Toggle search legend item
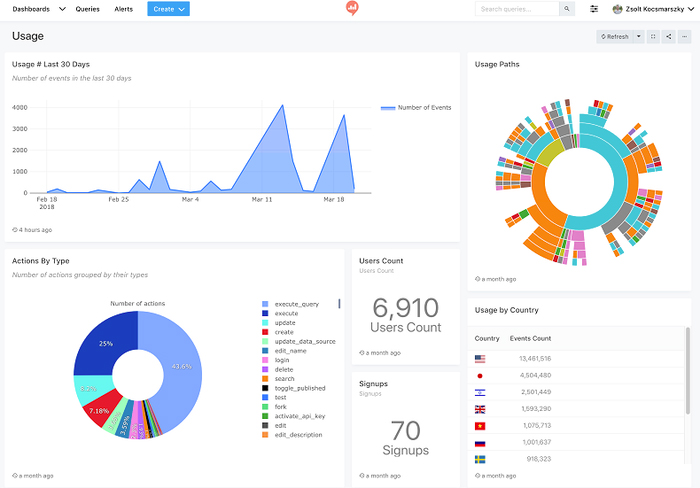700x488 pixels. 278,379
